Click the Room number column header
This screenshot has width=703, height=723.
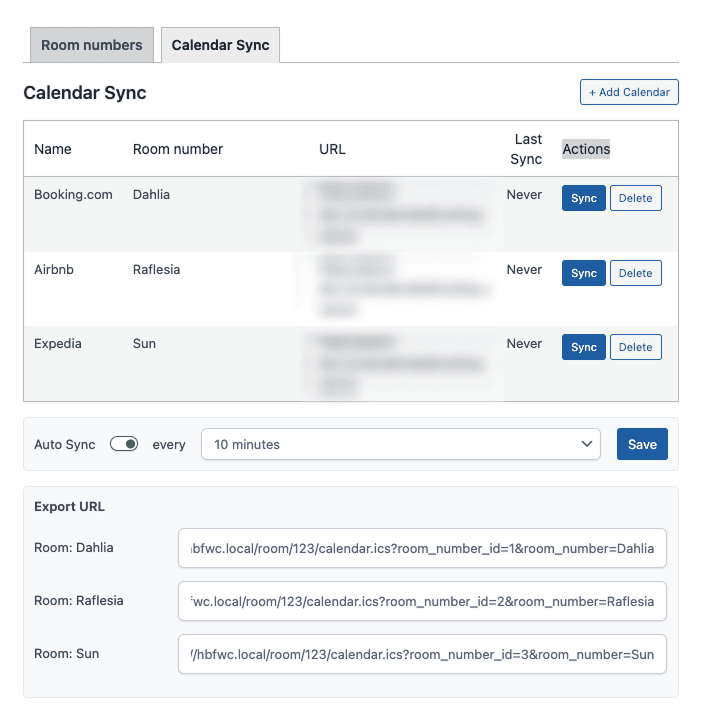tap(178, 149)
